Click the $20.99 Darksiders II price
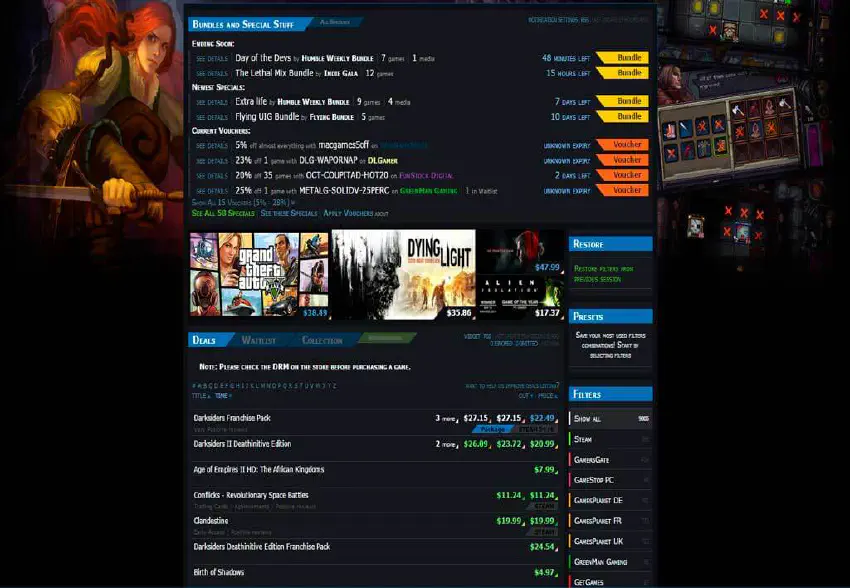This screenshot has width=850, height=588. (x=543, y=444)
